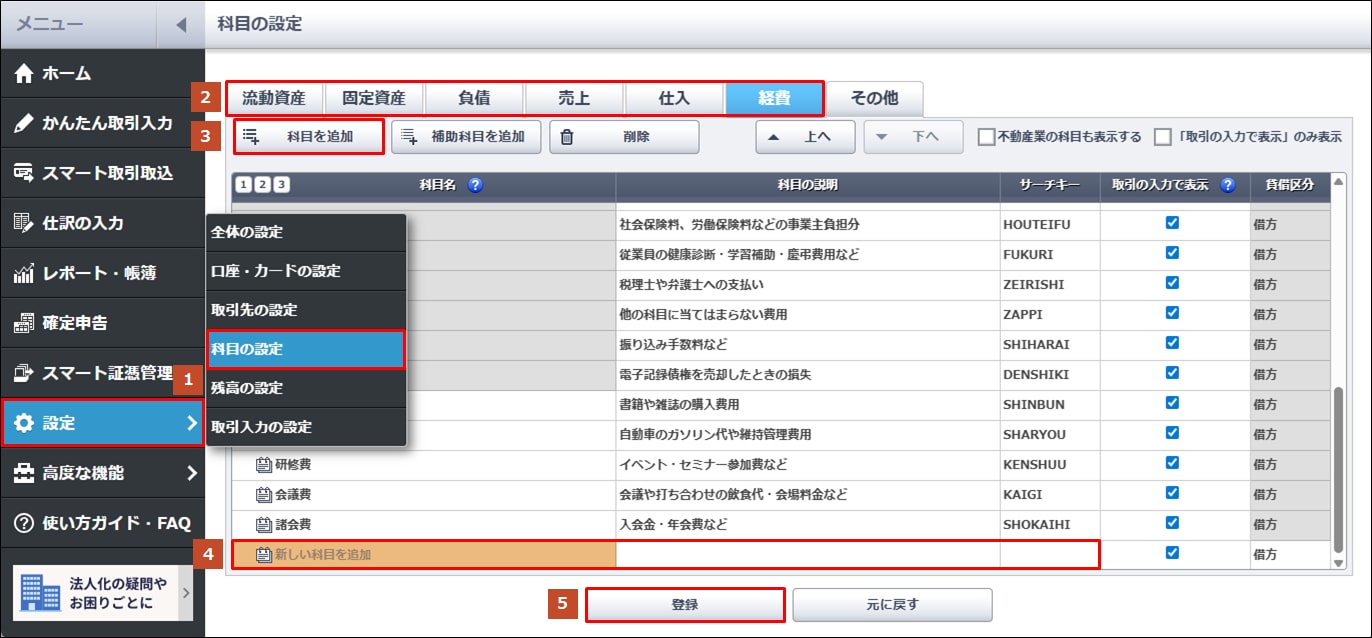This screenshot has width=1372, height=638.
Task: Click the 元に戻す button
Action: click(x=892, y=605)
